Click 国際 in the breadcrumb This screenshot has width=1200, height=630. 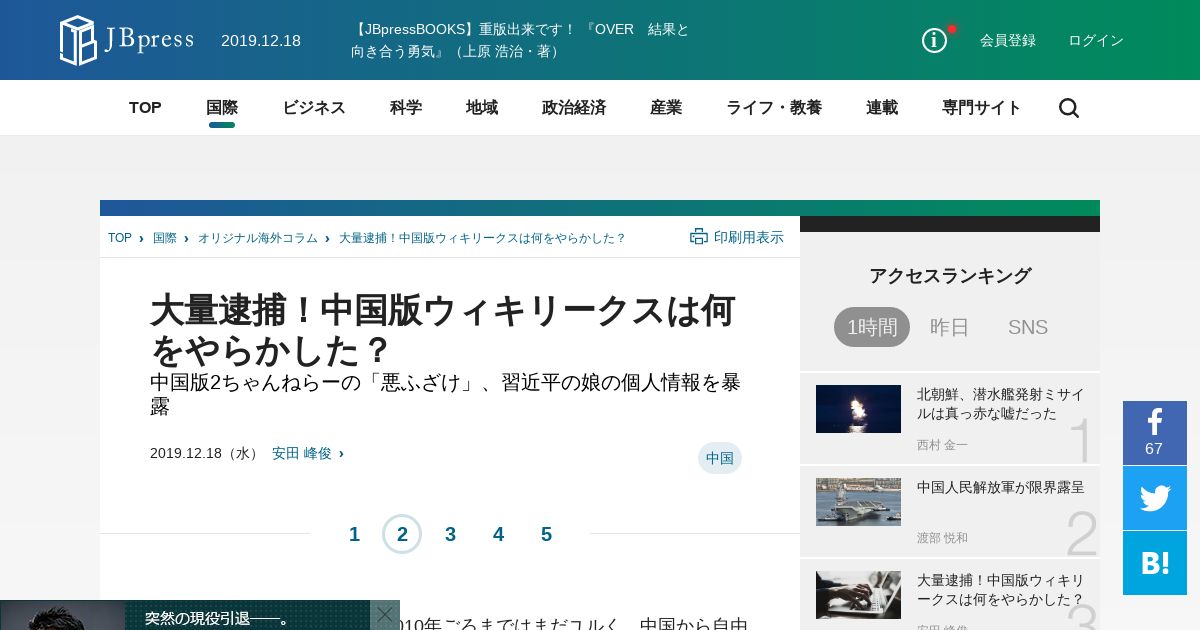(165, 238)
